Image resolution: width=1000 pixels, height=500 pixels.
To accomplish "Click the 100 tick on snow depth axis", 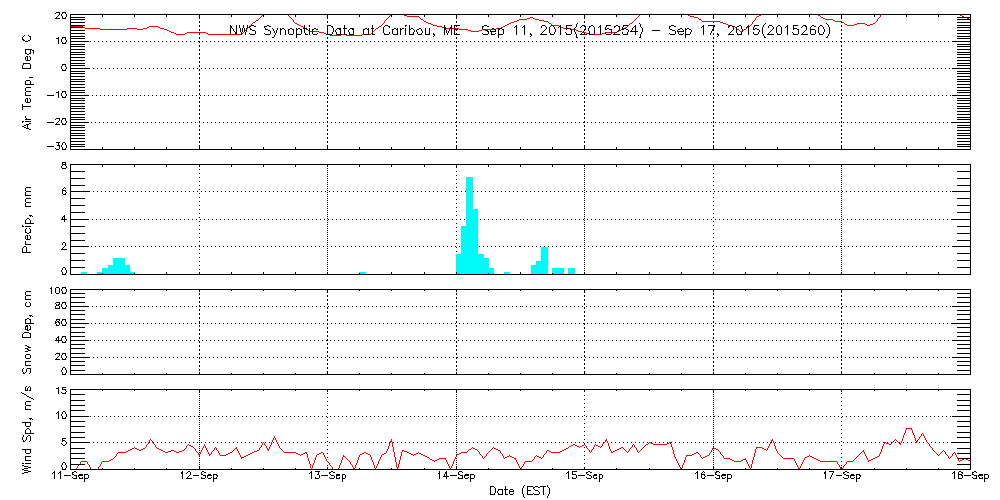I will 57,291.
